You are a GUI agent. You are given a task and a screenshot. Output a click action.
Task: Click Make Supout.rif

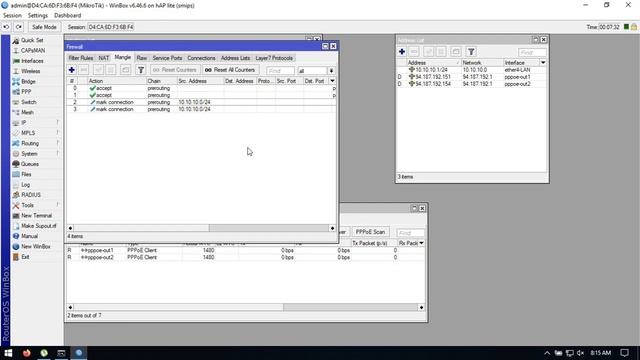[38, 226]
